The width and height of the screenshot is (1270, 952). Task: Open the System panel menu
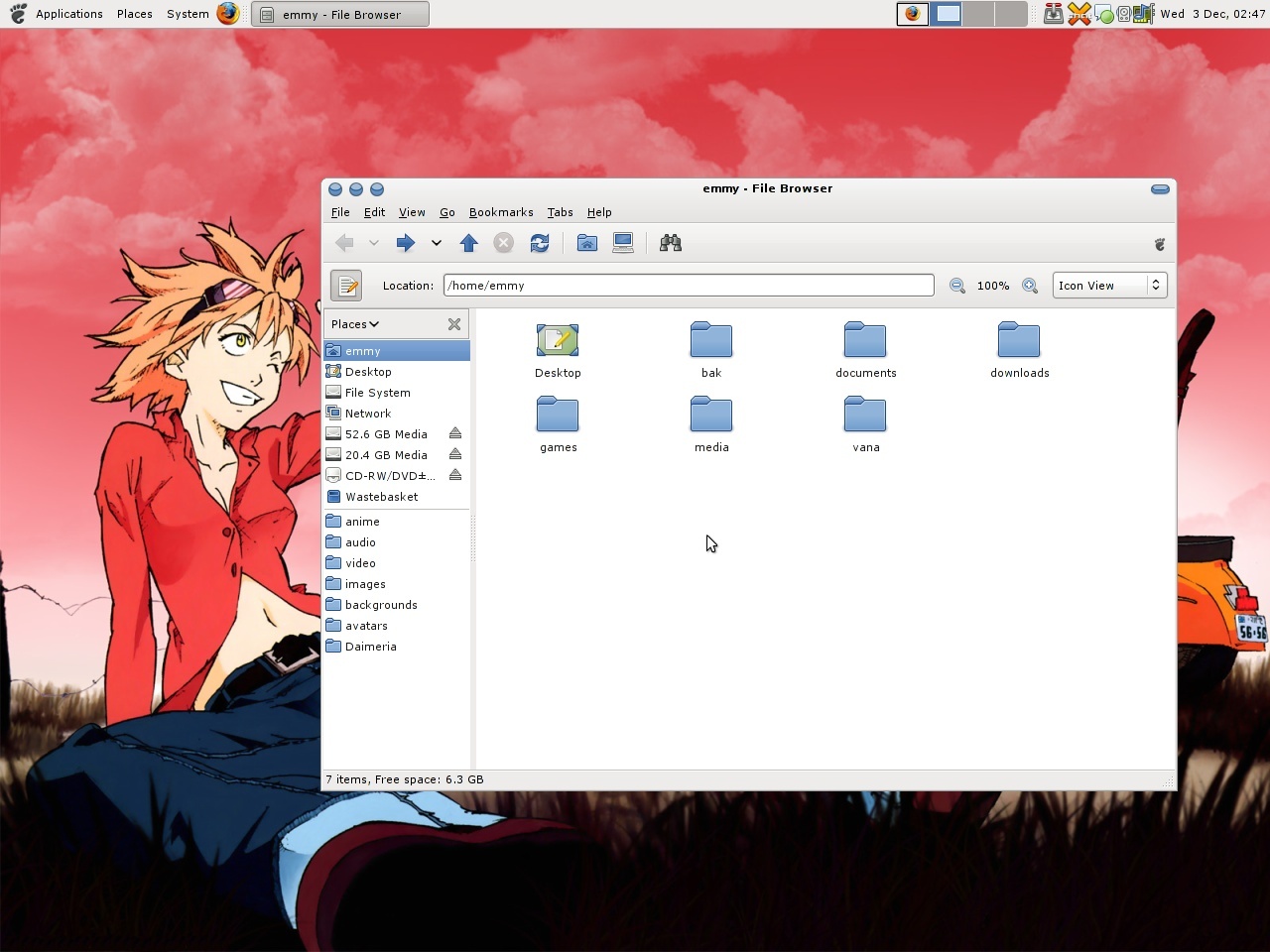tap(188, 14)
